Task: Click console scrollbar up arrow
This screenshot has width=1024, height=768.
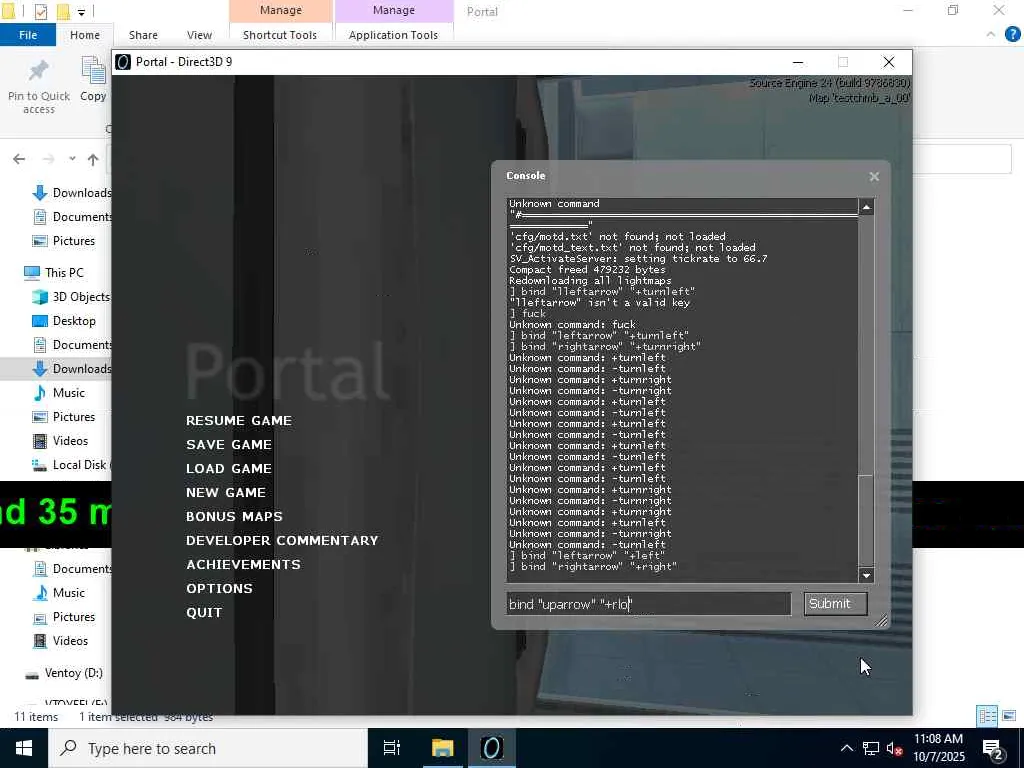Action: click(866, 207)
